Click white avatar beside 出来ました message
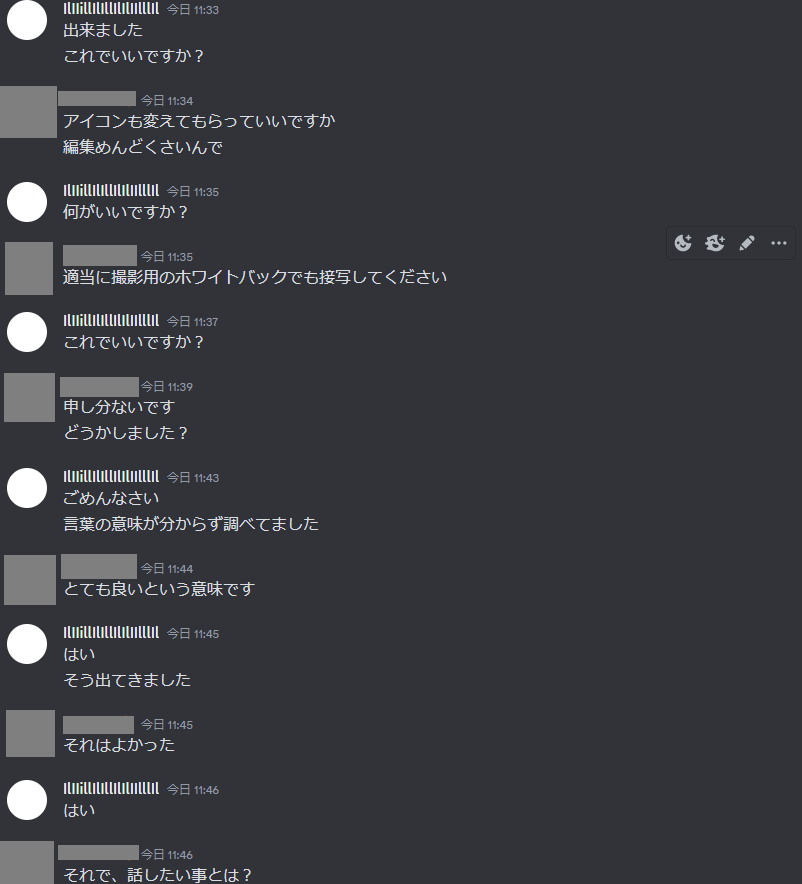Viewport: 802px width, 884px height. pyautogui.click(x=26, y=20)
